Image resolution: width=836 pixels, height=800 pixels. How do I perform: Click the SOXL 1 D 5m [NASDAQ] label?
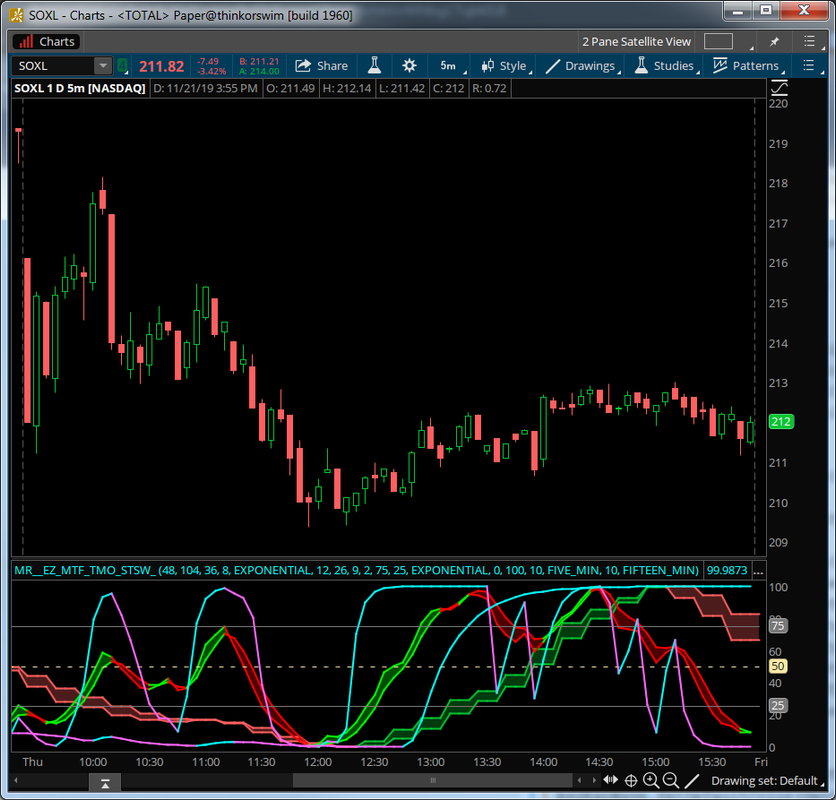pos(80,88)
